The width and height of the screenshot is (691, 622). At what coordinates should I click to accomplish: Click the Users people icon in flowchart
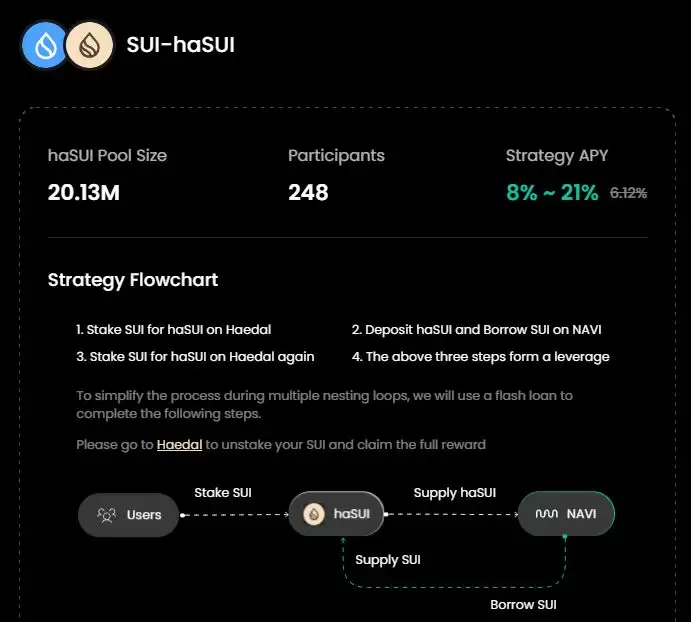106,515
